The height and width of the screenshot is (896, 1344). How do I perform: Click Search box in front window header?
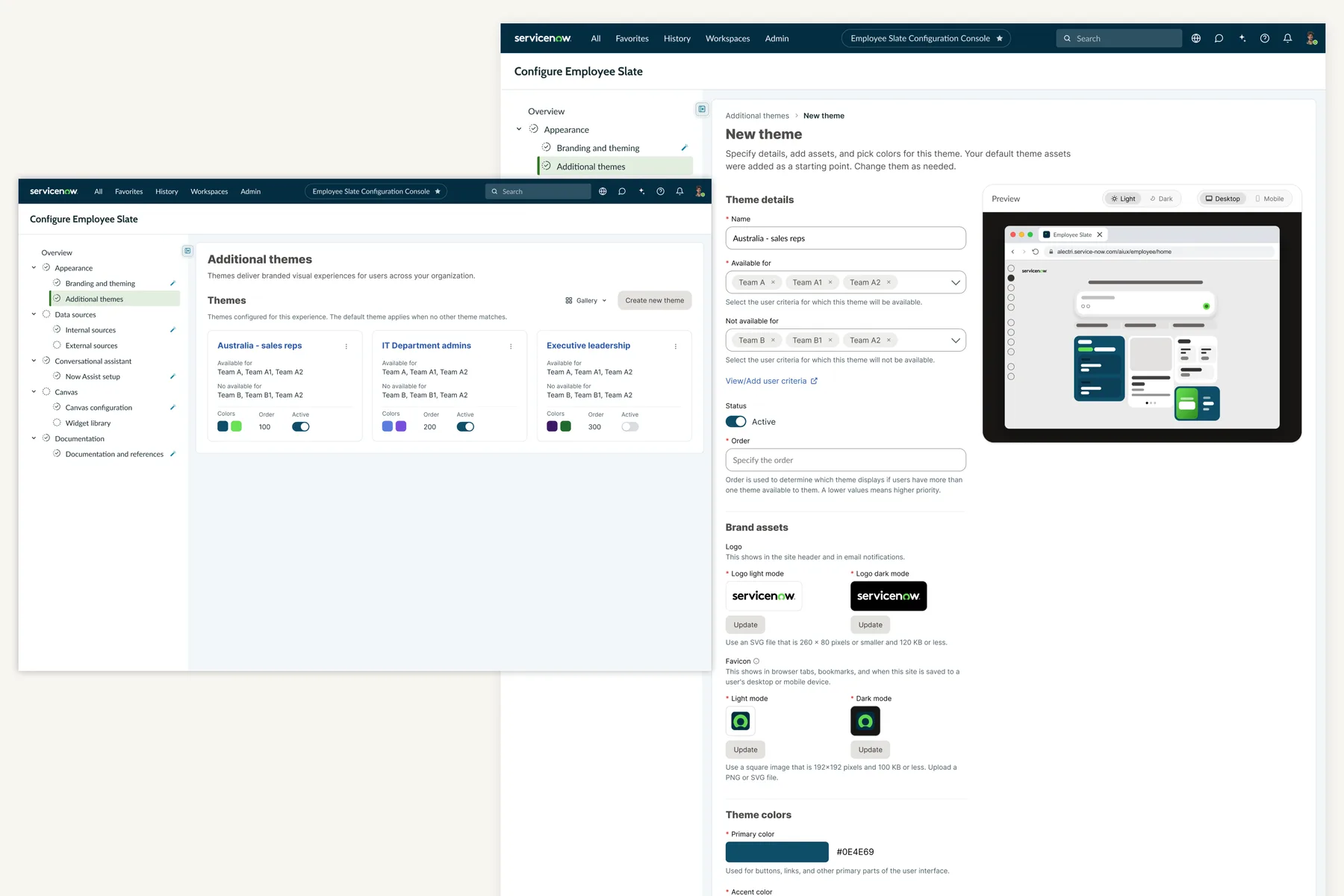[x=538, y=192]
